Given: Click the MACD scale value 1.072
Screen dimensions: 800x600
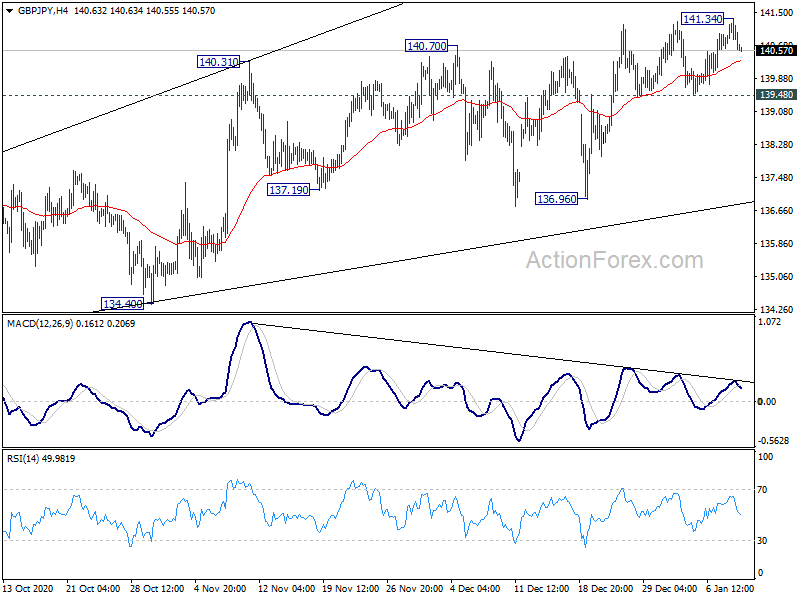Looking at the screenshot, I should click(x=769, y=322).
